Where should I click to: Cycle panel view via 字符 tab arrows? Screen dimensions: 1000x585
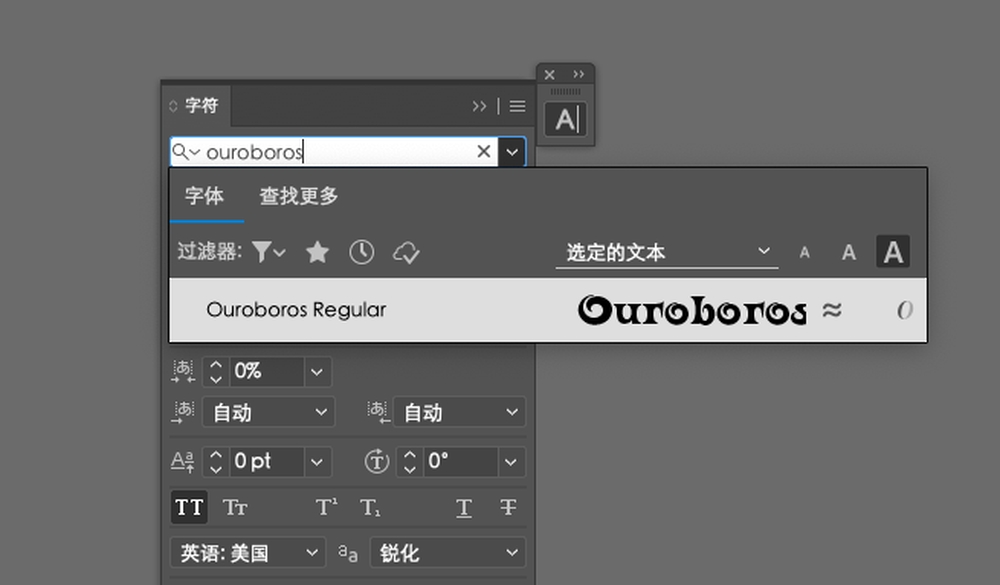[173, 106]
